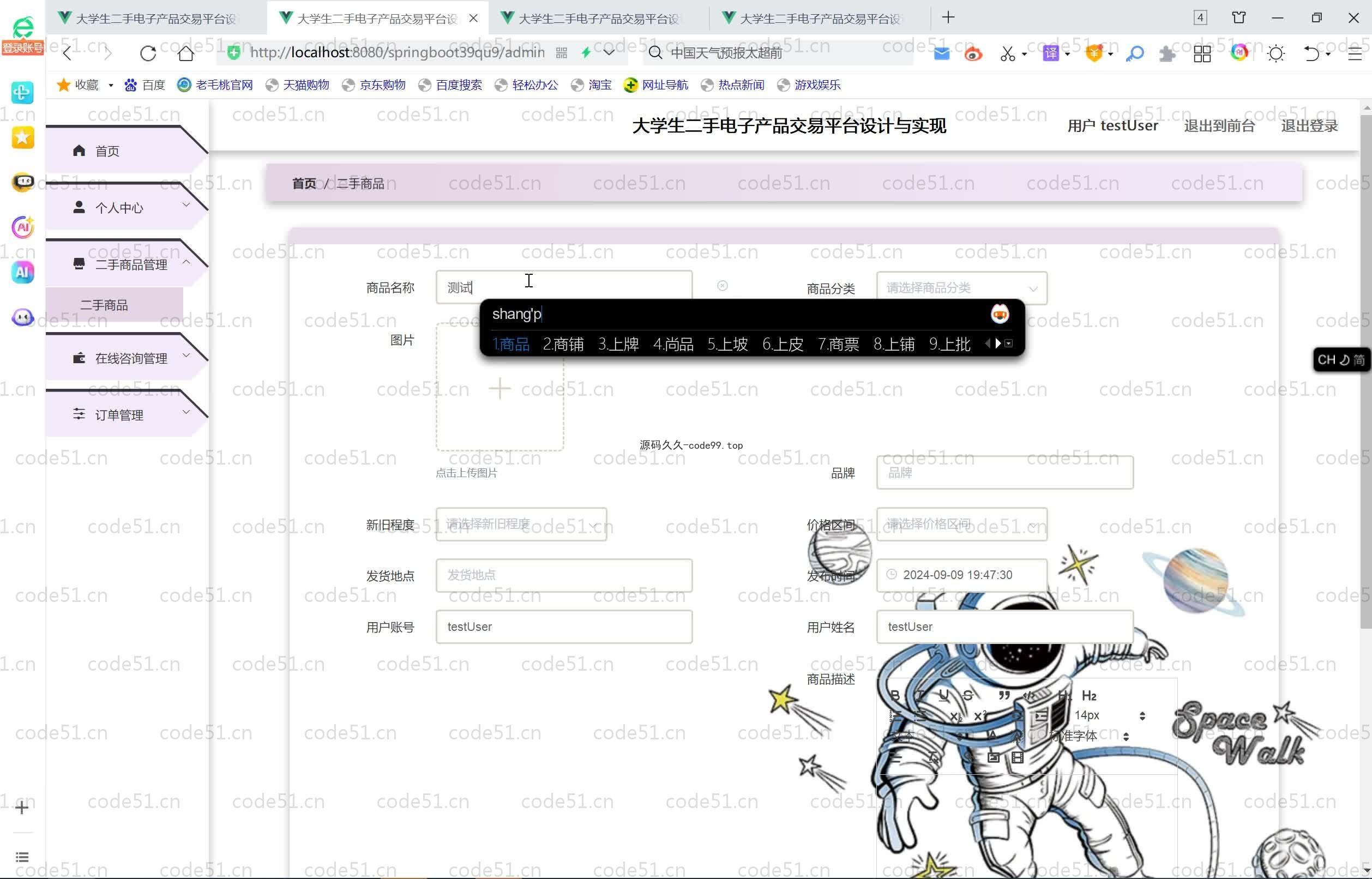Go back with the browser back arrow
The height and width of the screenshot is (879, 1372).
pos(67,53)
